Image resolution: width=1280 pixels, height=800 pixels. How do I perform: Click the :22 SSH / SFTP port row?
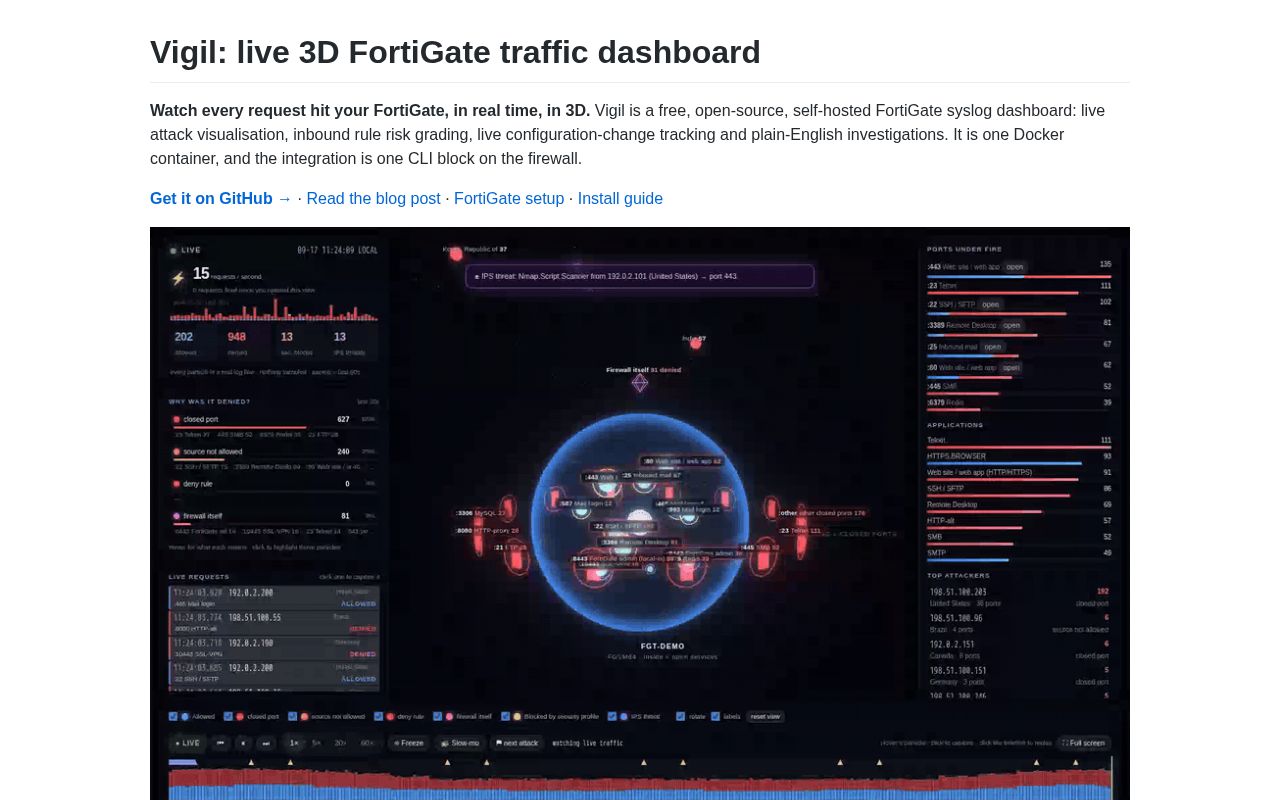tap(1019, 304)
